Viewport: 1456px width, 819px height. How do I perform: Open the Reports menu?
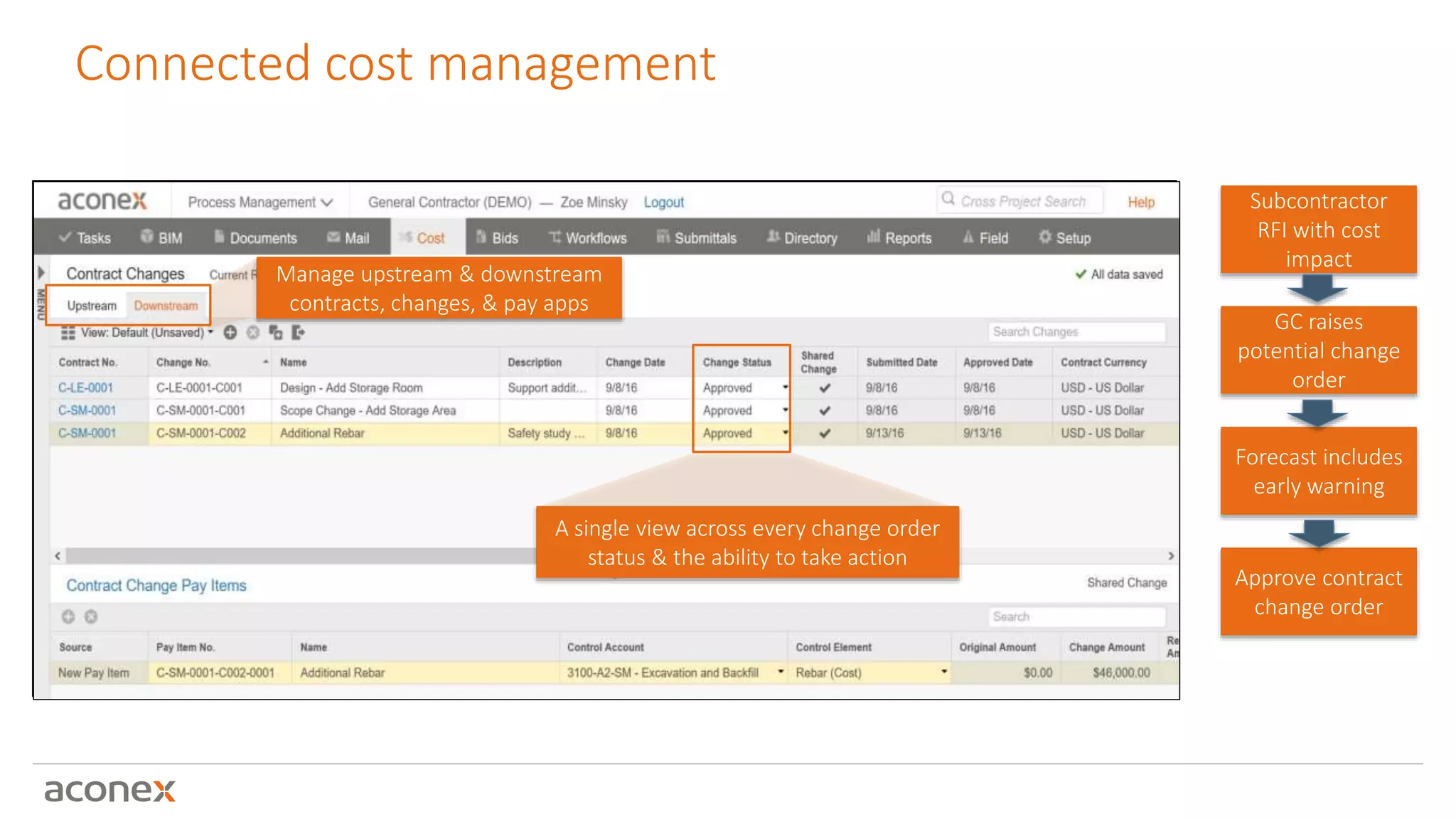click(899, 237)
